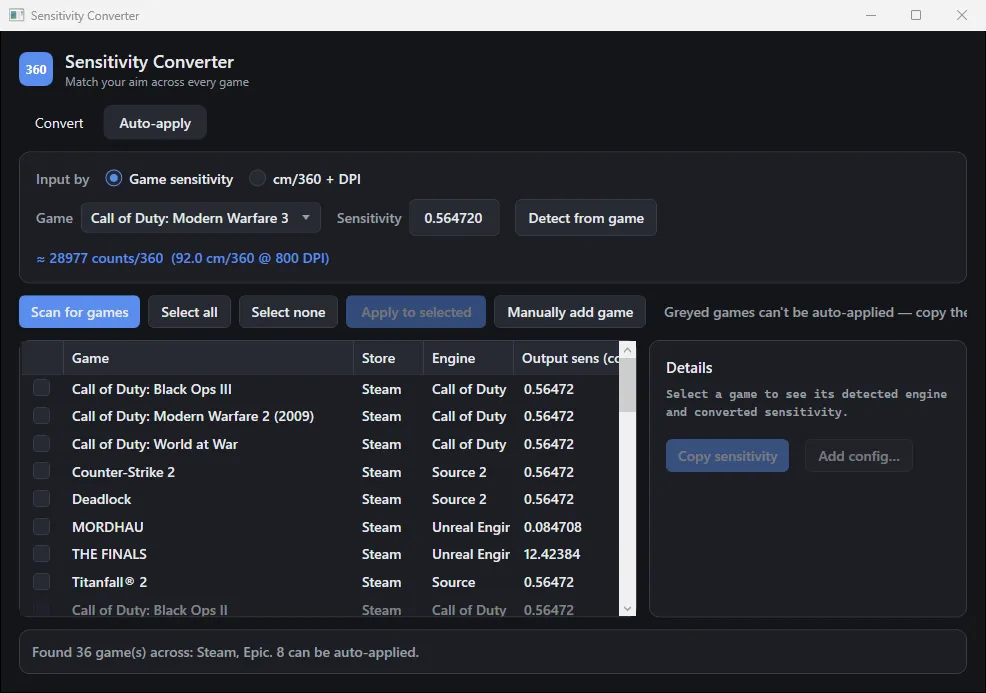Click the Source engine cell for Titanfall 2
The height and width of the screenshot is (693, 986).
453,582
